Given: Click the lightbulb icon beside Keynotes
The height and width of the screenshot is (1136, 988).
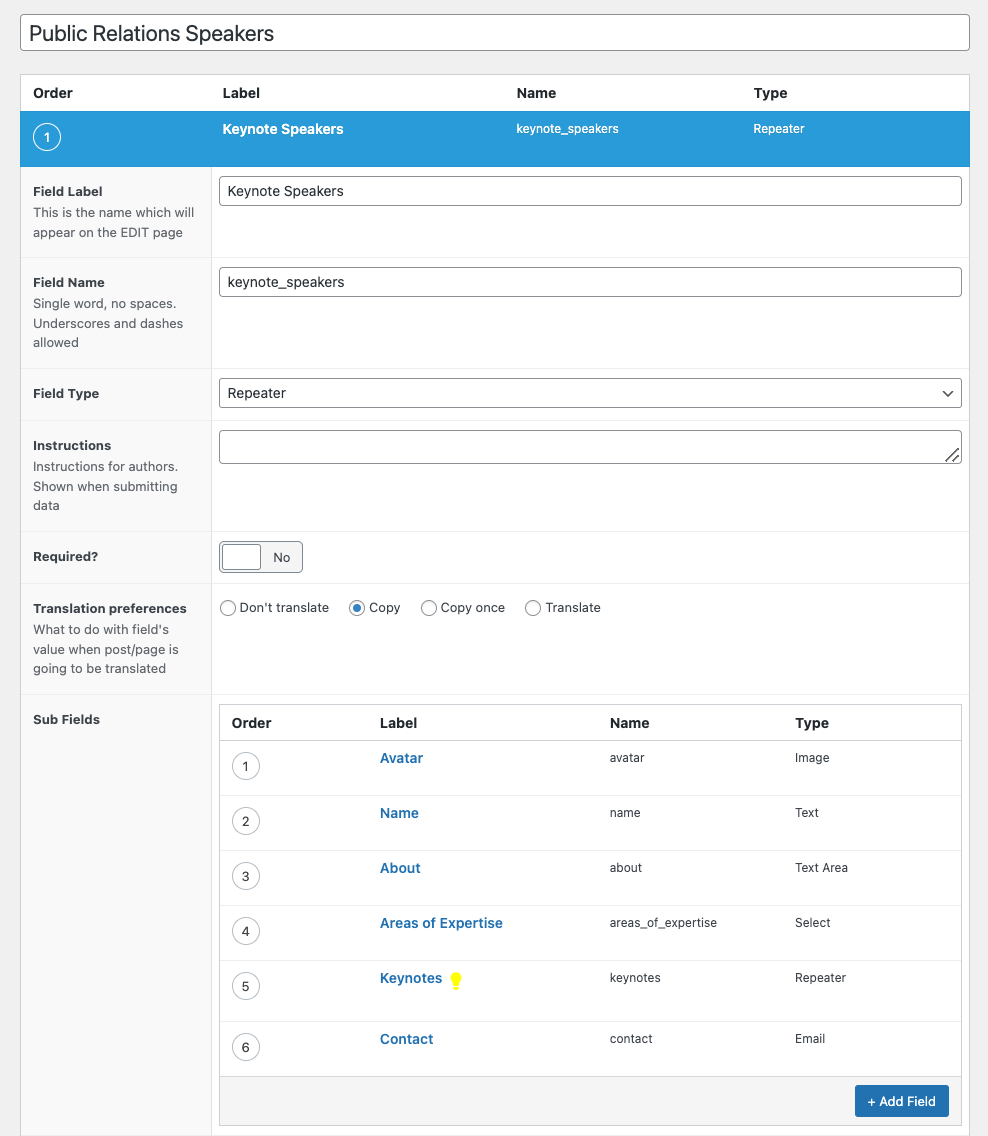Looking at the screenshot, I should click(456, 981).
